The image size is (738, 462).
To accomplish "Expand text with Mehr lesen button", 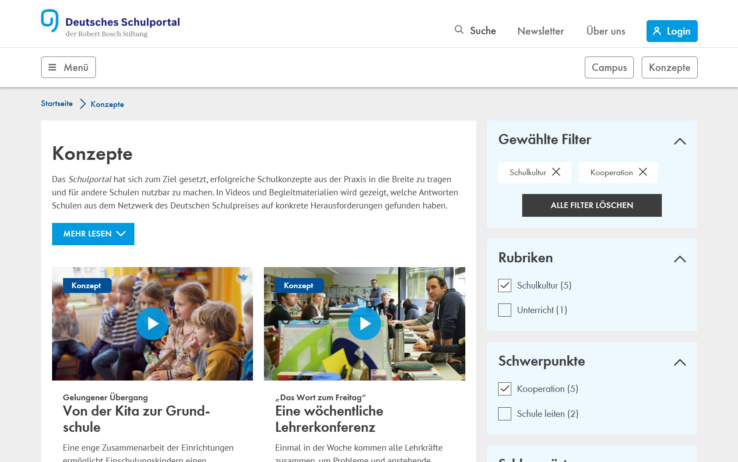I will coord(93,234).
